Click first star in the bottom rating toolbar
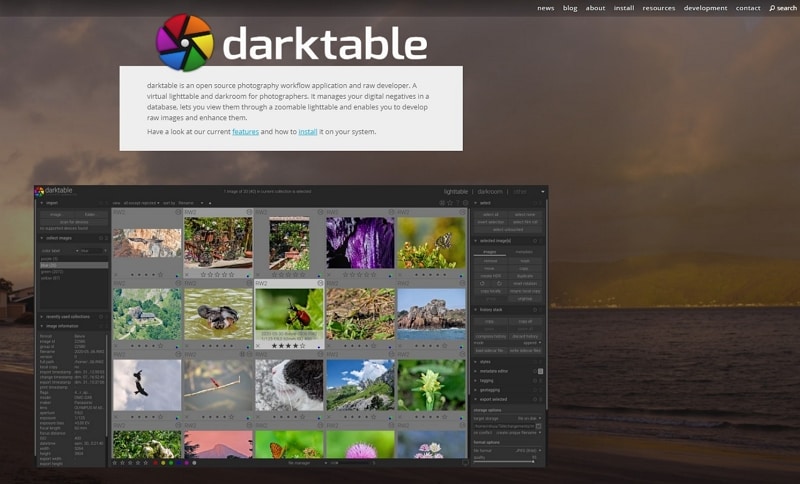The image size is (800, 484). tap(114, 463)
